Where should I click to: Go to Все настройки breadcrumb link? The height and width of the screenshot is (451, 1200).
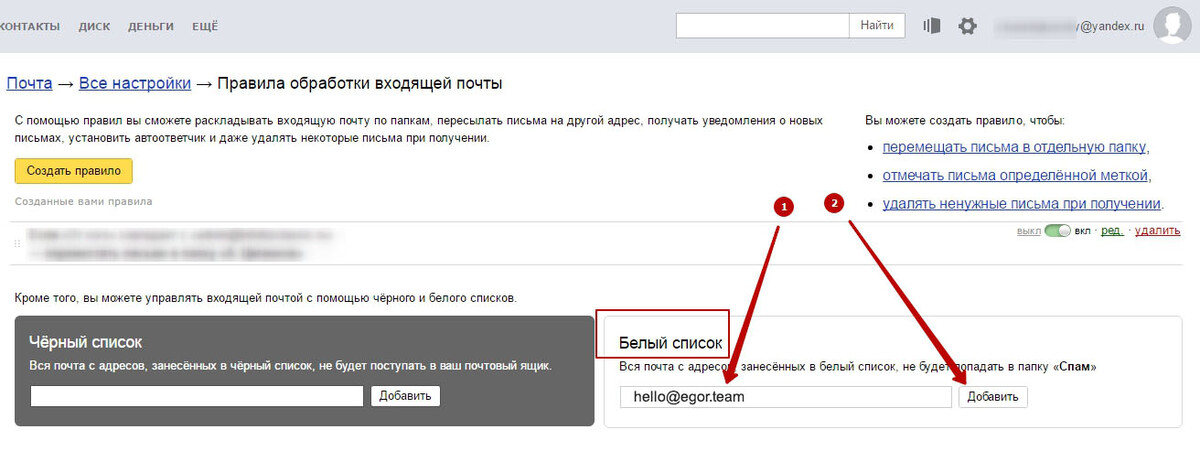pos(135,83)
